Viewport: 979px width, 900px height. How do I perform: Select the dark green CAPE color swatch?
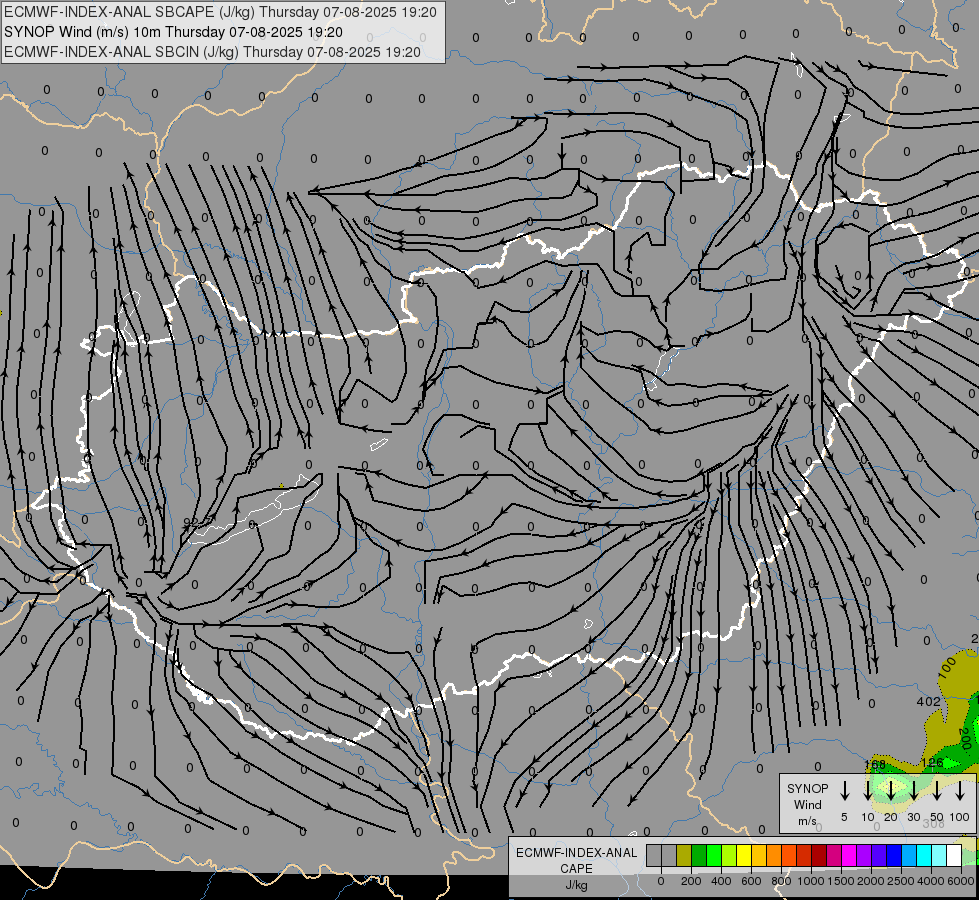(x=699, y=856)
